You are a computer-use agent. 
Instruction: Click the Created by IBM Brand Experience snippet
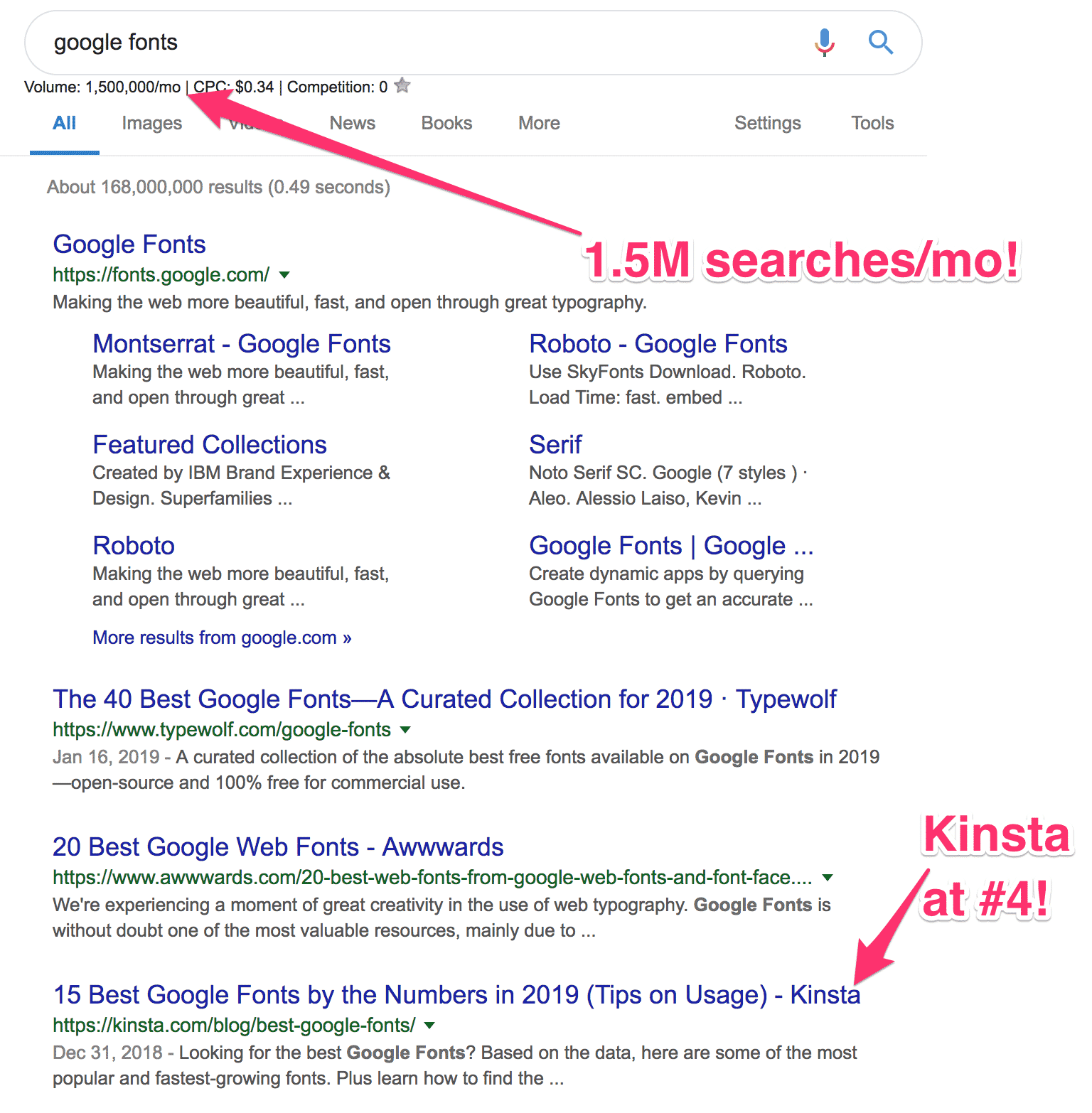(x=242, y=485)
